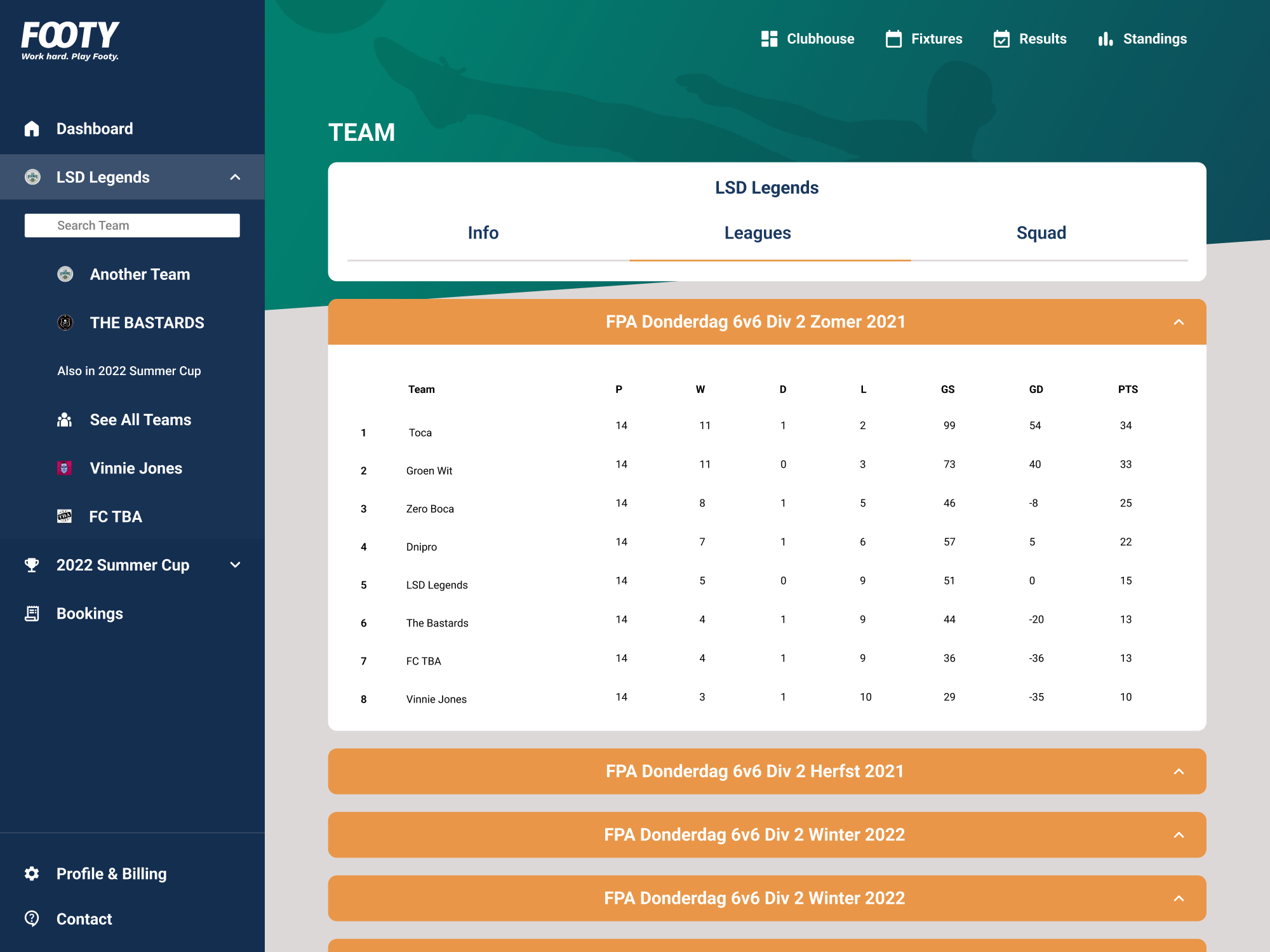
Task: Click the Standings bar chart icon
Action: click(x=1106, y=39)
